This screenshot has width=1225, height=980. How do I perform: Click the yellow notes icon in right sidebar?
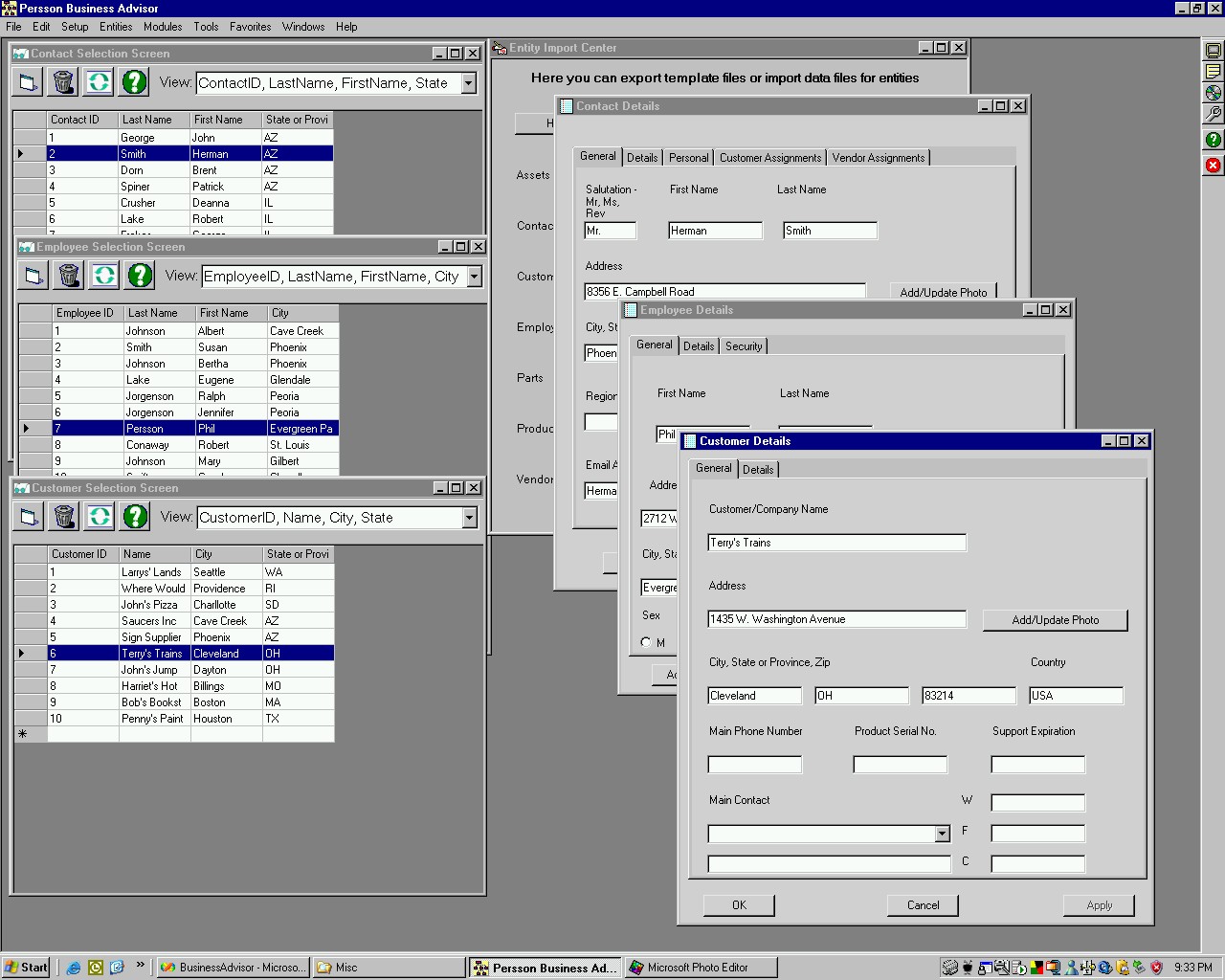1213,72
